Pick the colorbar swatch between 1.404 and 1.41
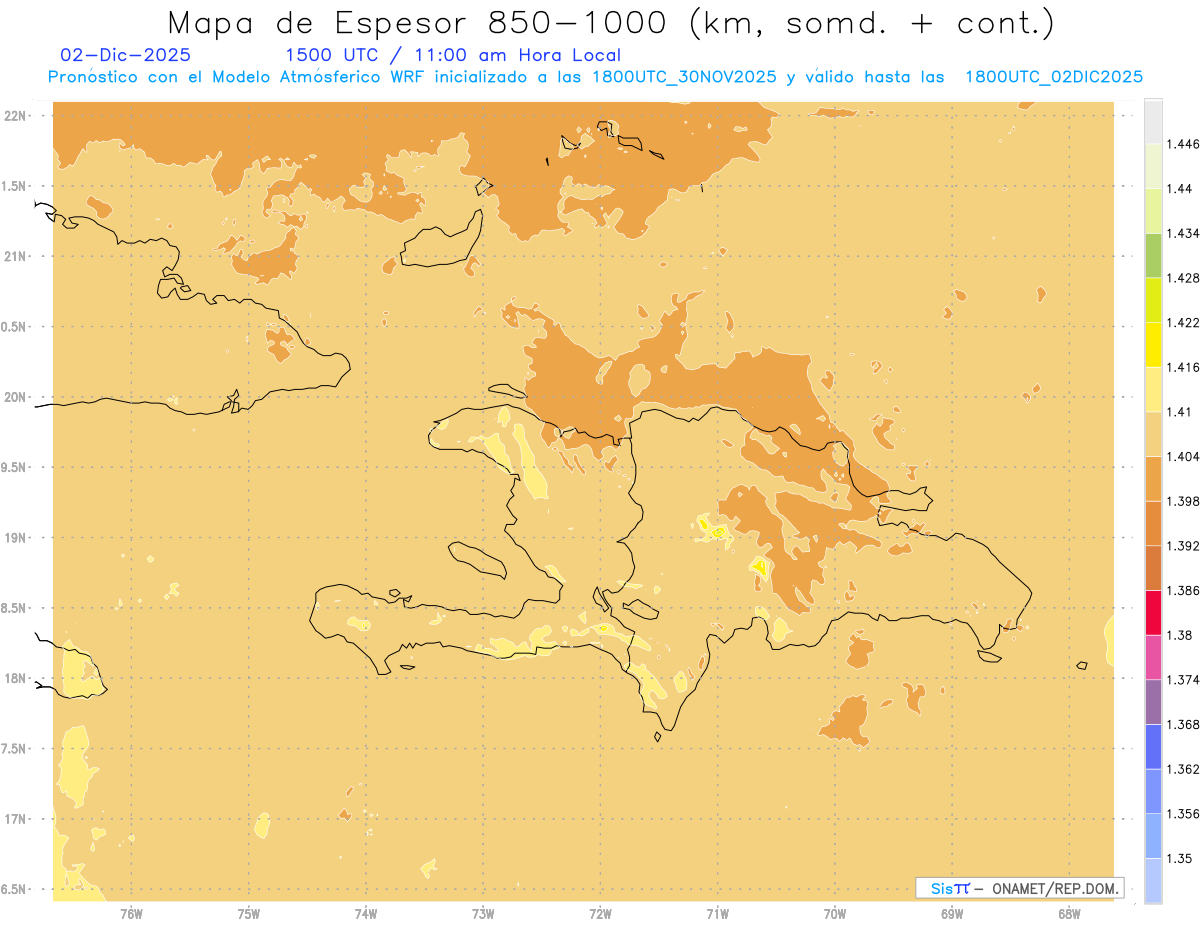 1153,434
